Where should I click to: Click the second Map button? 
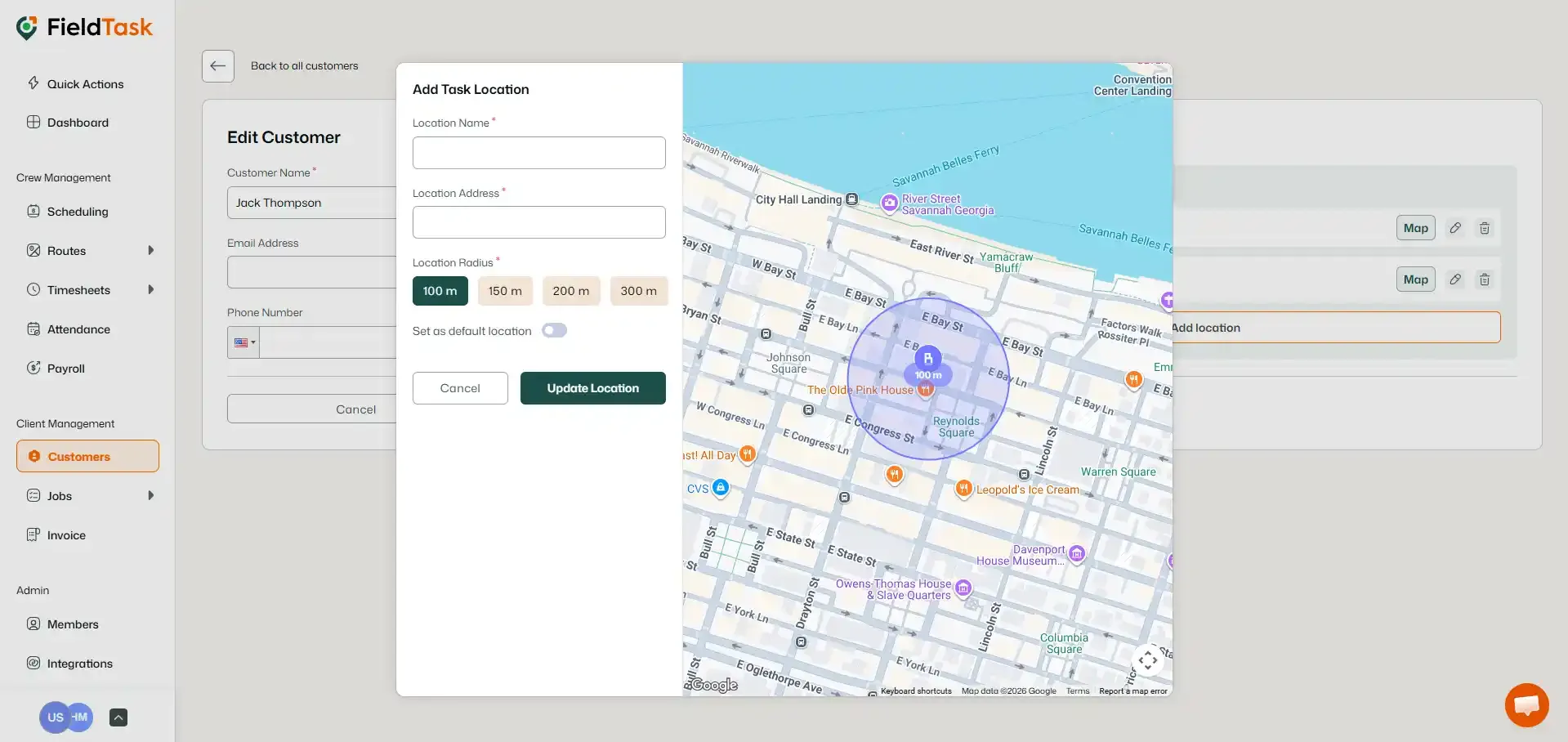click(x=1415, y=279)
